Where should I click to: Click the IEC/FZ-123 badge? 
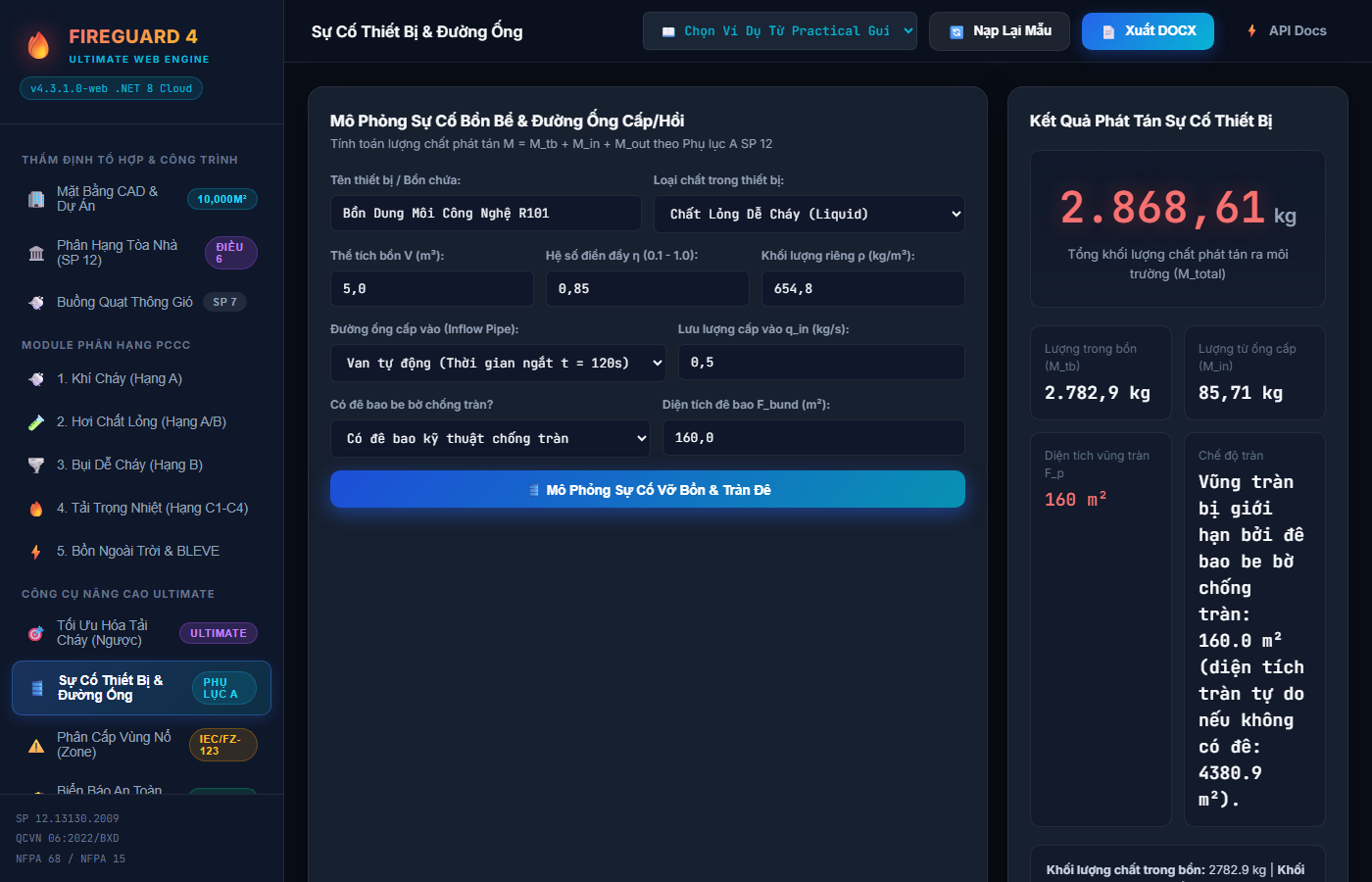pyautogui.click(x=223, y=745)
